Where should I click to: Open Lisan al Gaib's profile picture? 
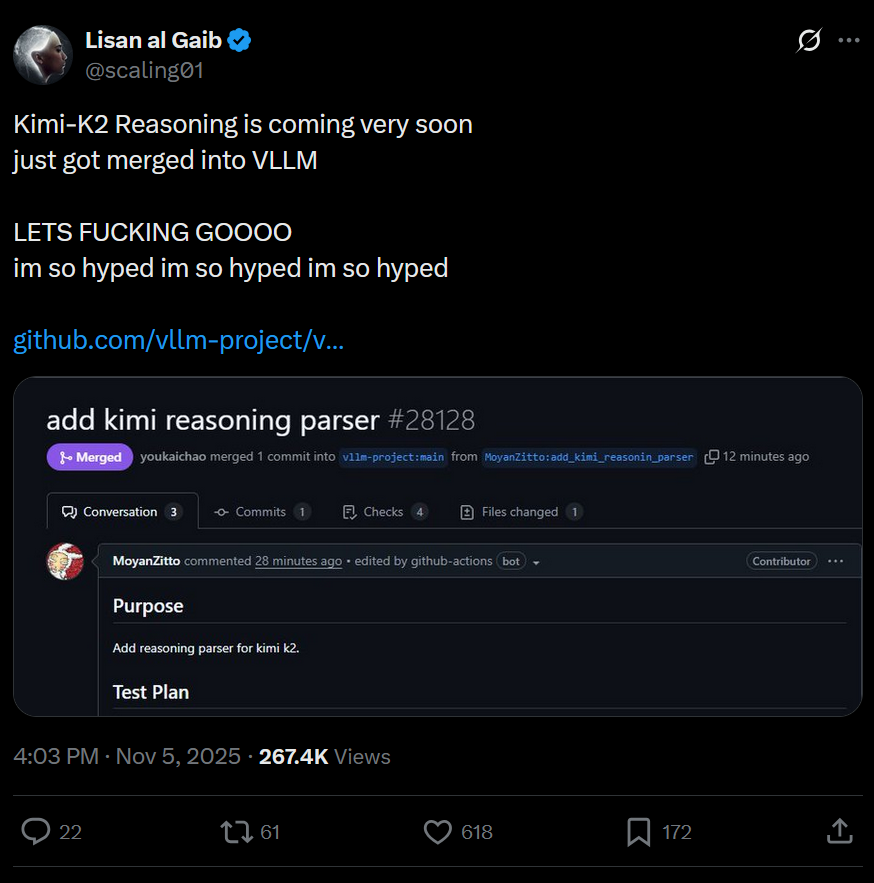click(x=43, y=54)
